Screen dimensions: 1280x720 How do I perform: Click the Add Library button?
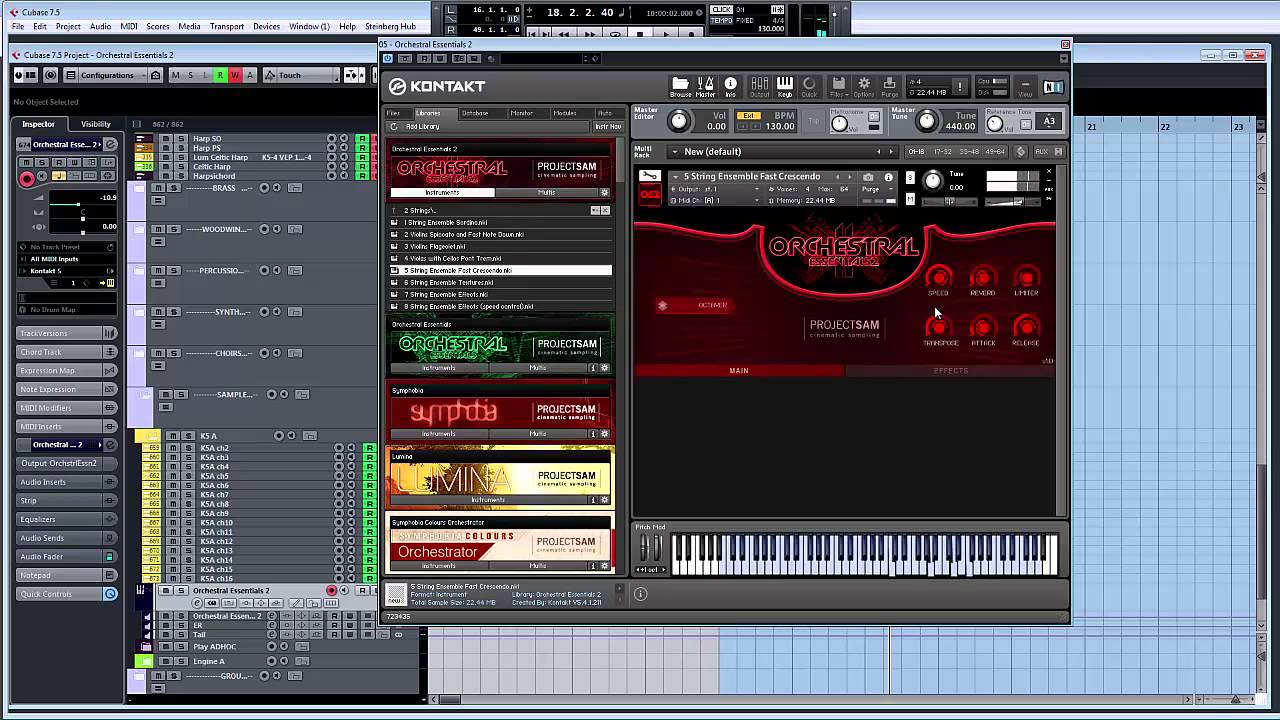423,127
